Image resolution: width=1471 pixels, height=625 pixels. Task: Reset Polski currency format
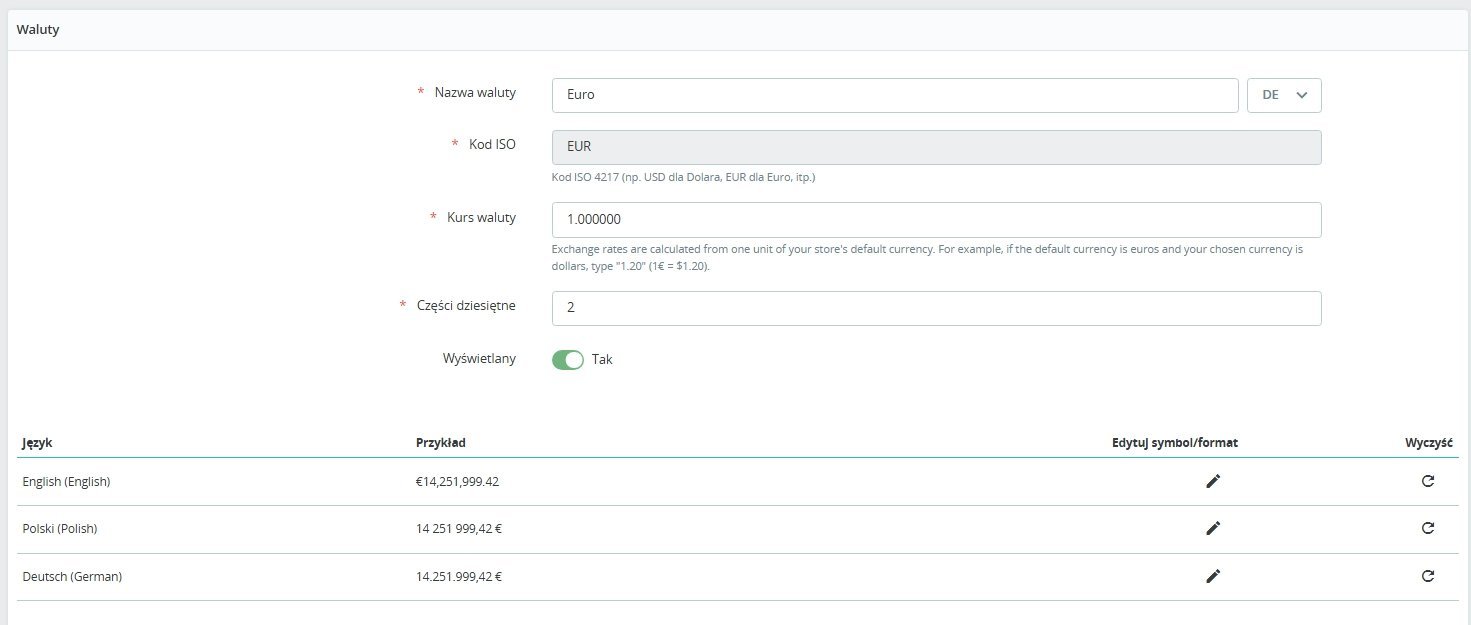click(1428, 528)
